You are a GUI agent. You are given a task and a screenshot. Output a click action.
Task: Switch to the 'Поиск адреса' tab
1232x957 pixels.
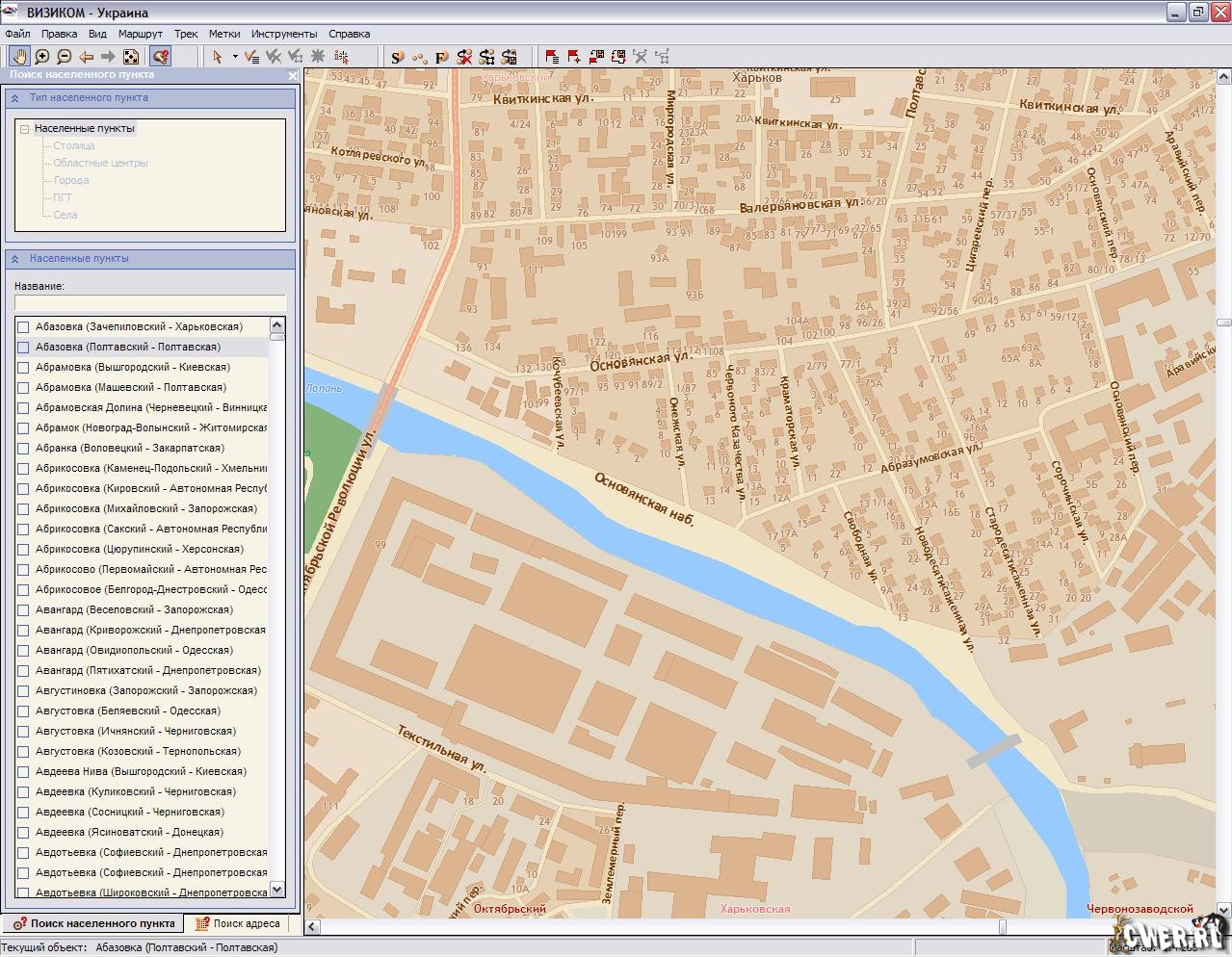tap(238, 923)
